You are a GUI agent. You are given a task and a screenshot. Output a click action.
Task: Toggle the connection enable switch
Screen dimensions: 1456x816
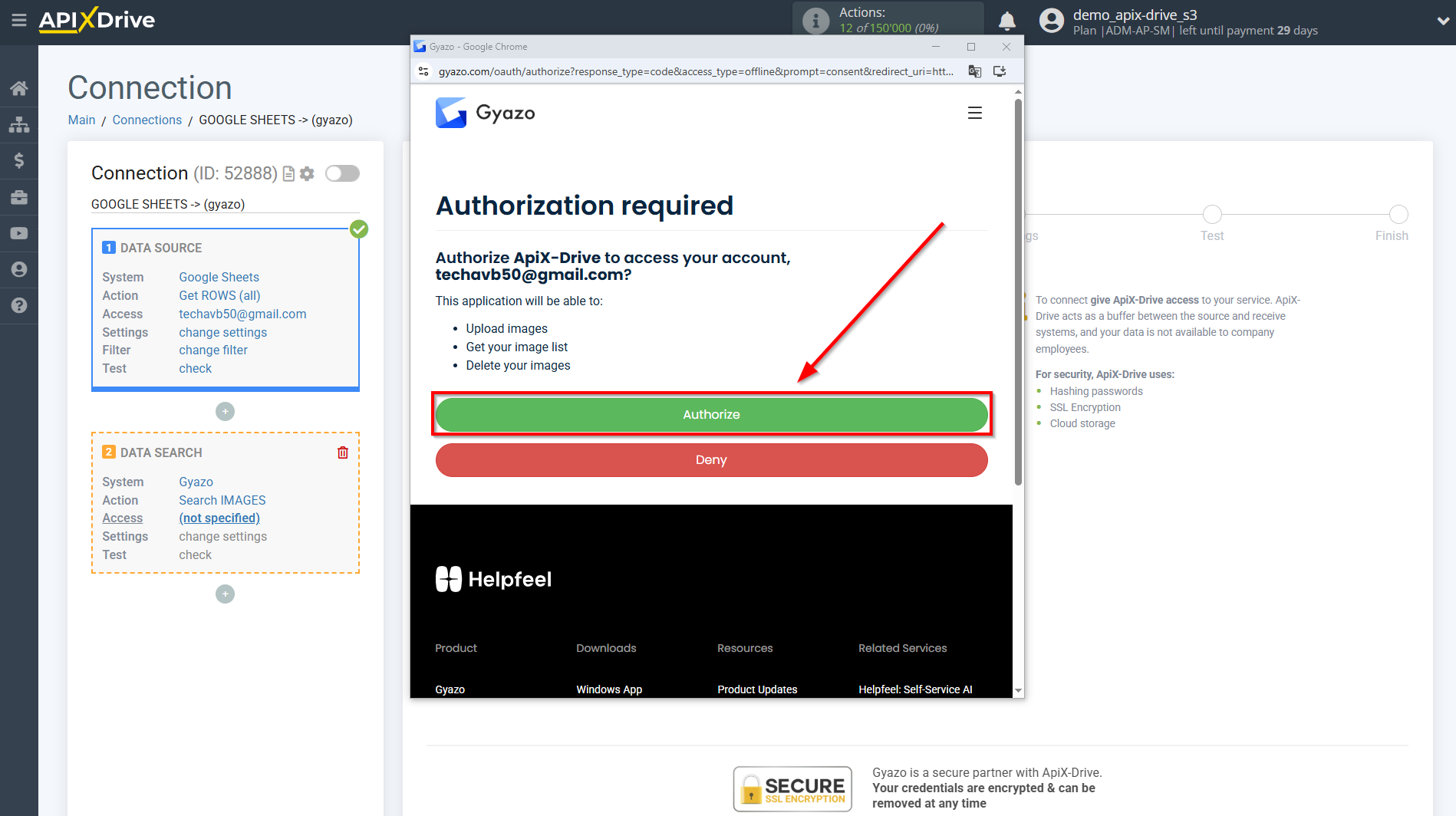click(x=342, y=173)
